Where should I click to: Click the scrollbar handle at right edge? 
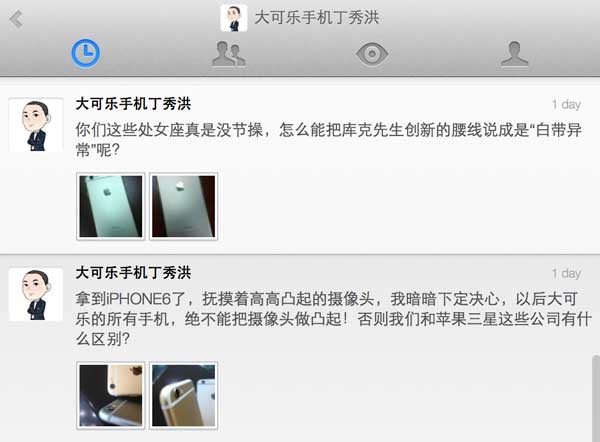pyautogui.click(x=596, y=398)
